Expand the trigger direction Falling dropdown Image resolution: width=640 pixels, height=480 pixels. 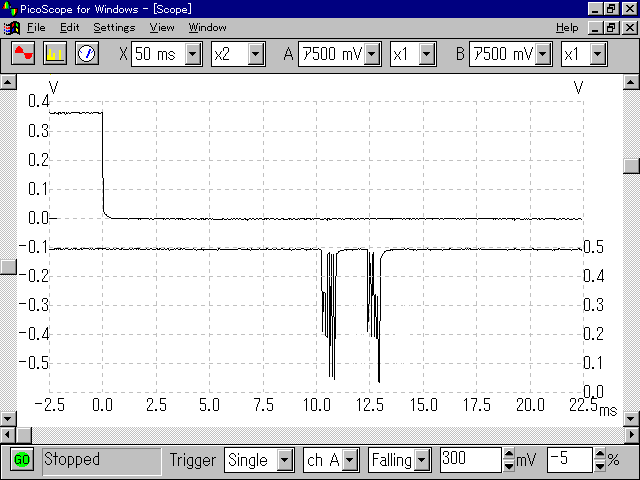(x=422, y=460)
